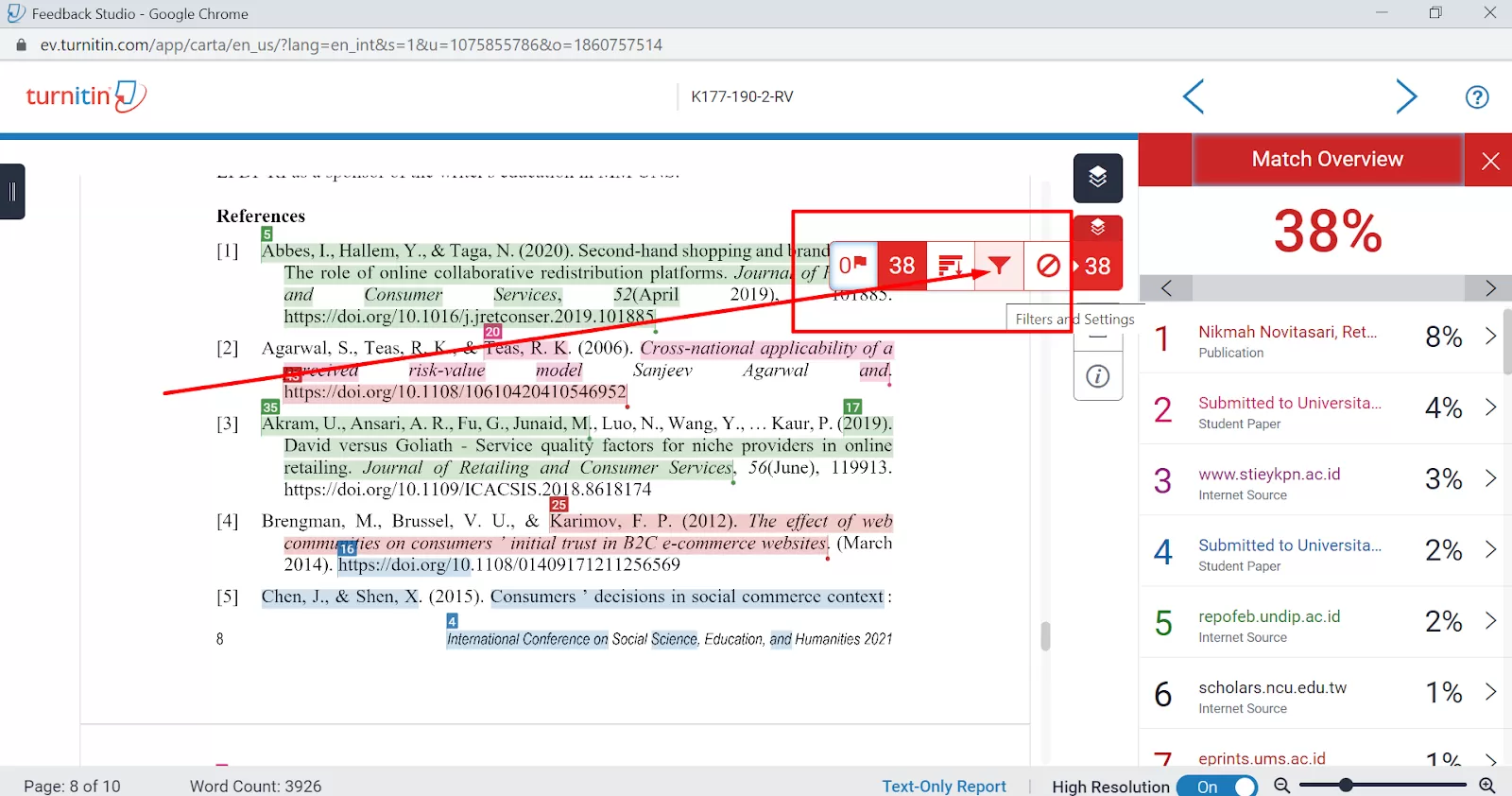The width and height of the screenshot is (1512, 796).
Task: Go to the previous paper arrow
Action: click(1194, 96)
